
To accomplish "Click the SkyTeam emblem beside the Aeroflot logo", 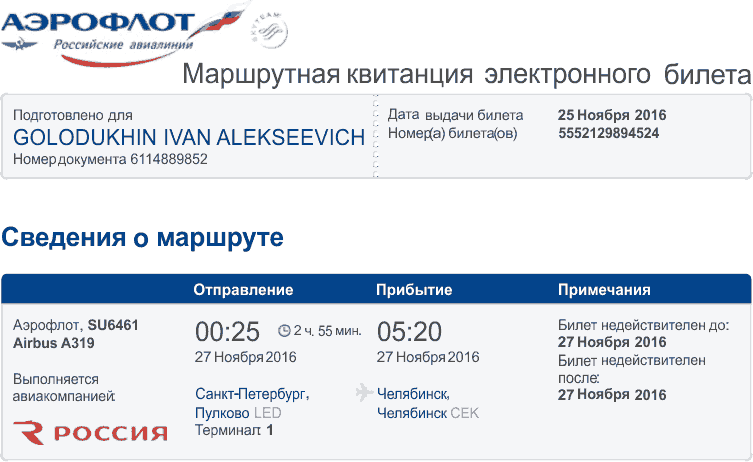I will coord(267,29).
